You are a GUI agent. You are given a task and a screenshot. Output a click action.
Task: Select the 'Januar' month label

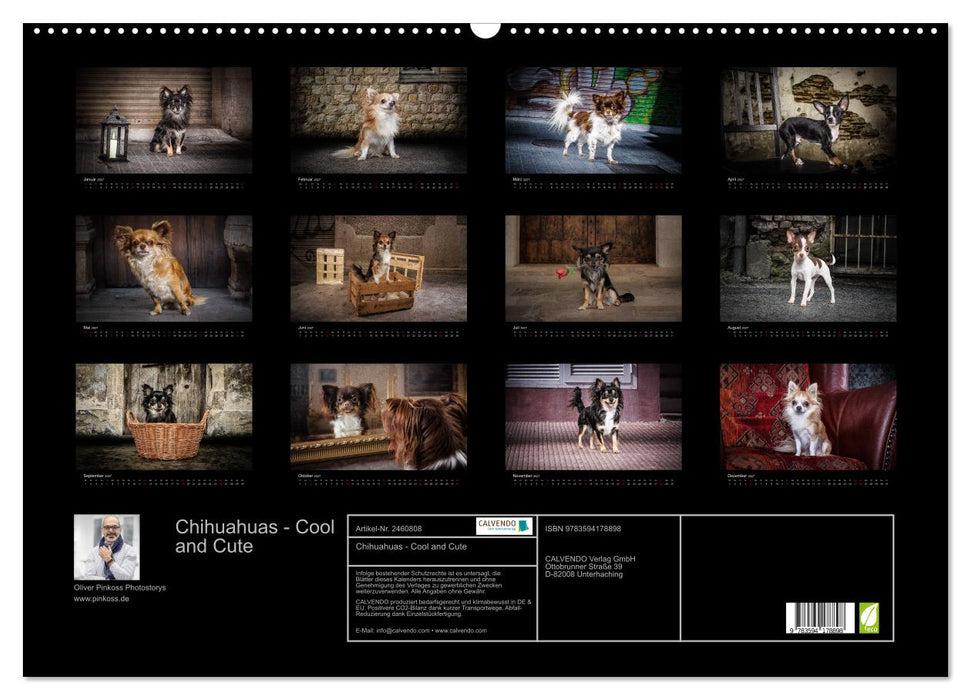pyautogui.click(x=89, y=180)
